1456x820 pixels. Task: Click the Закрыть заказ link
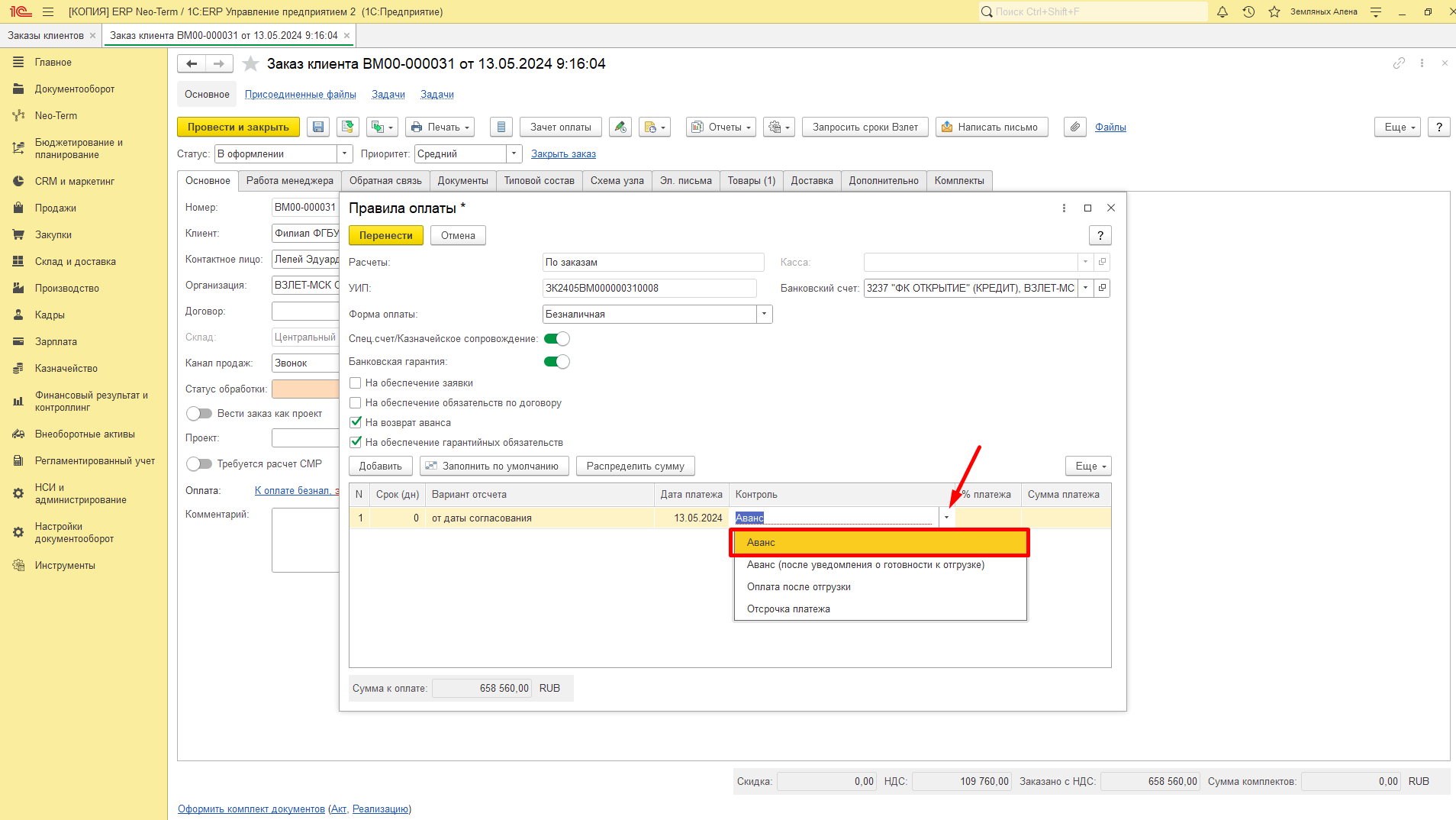[x=563, y=154]
